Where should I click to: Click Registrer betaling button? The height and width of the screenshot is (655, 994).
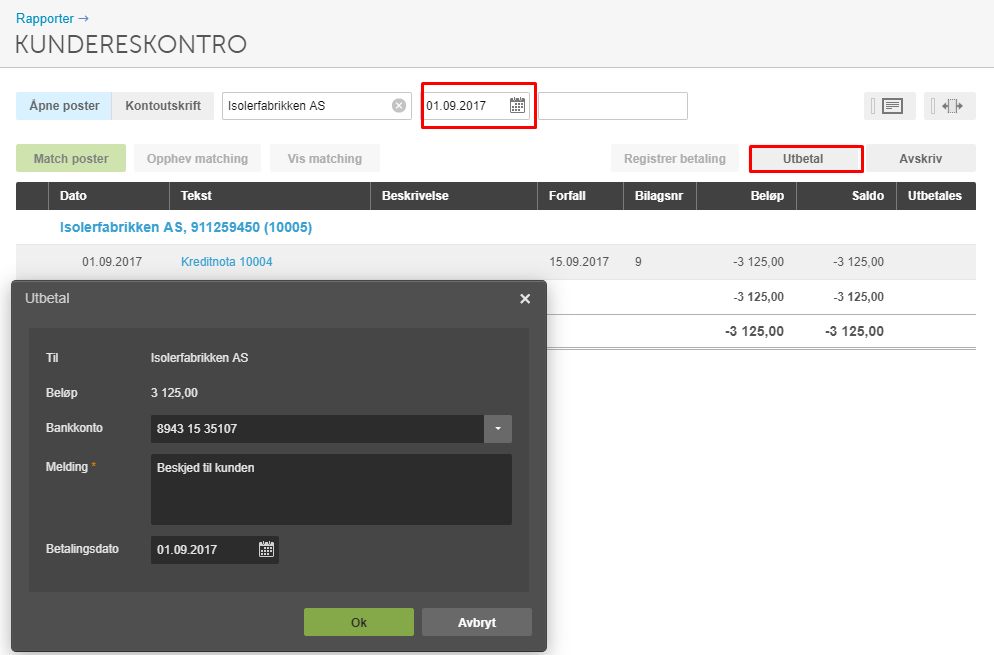(674, 159)
